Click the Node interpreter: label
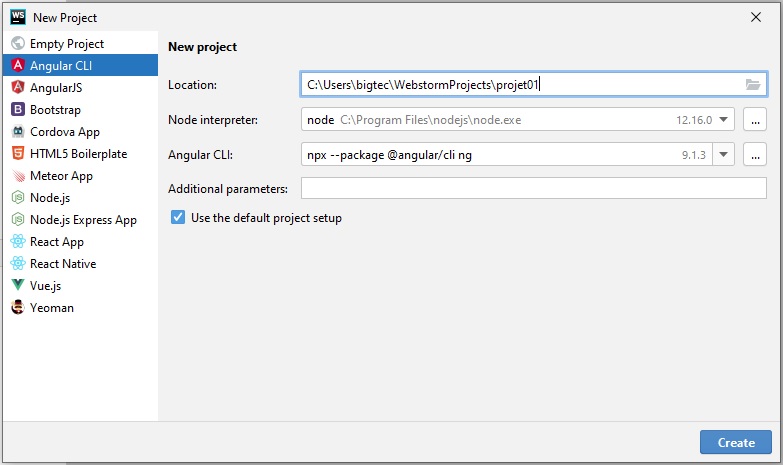 click(213, 120)
